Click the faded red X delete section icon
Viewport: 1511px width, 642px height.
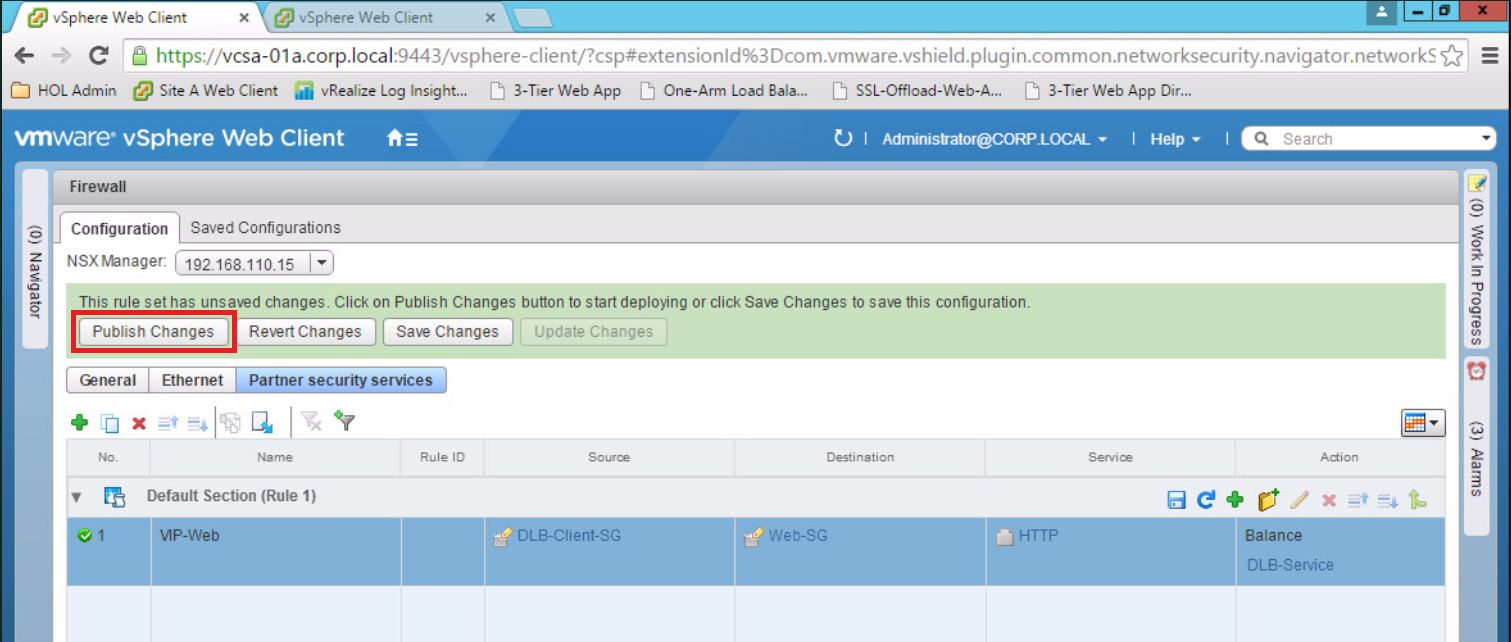click(1329, 500)
